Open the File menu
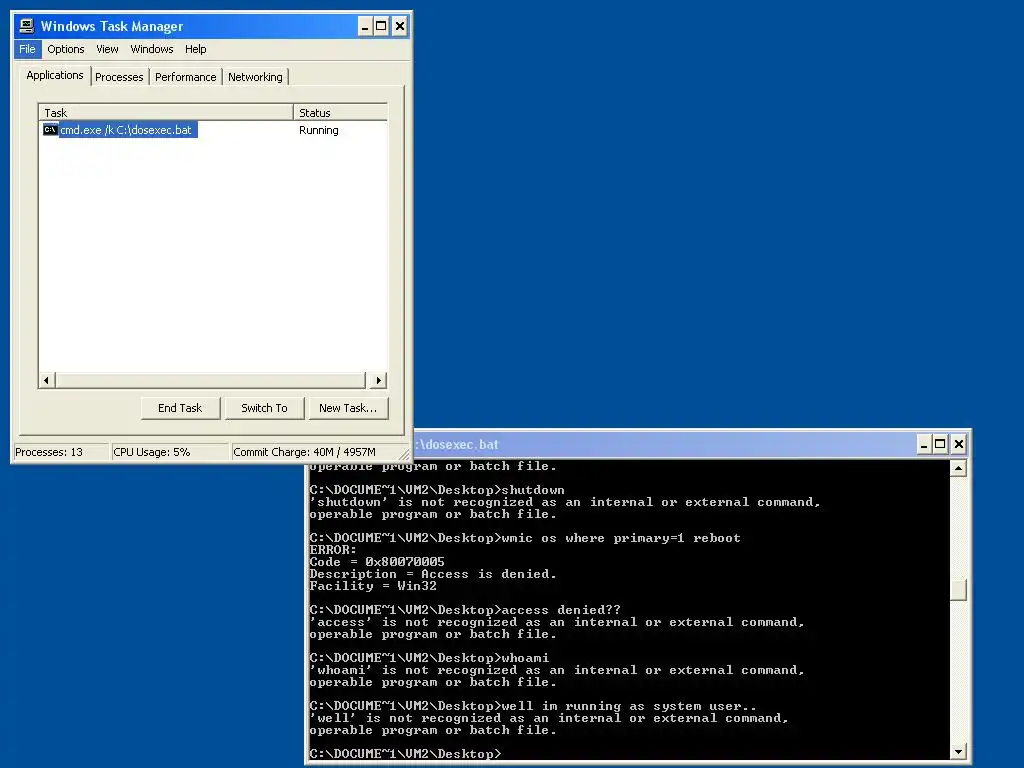Image resolution: width=1024 pixels, height=768 pixels. point(27,49)
